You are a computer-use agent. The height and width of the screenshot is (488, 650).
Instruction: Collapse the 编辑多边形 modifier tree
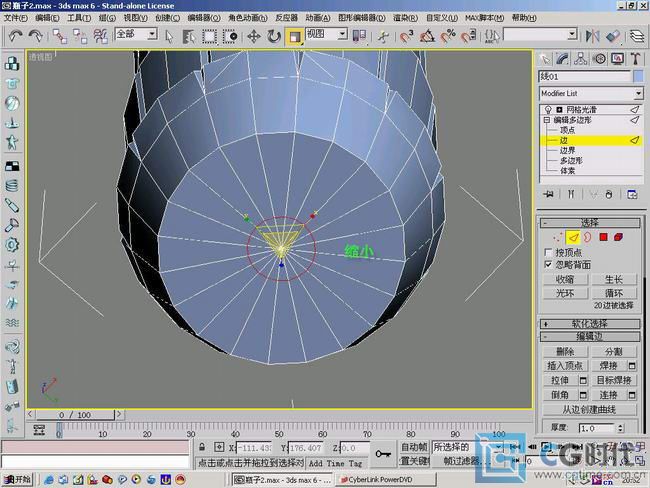click(x=546, y=120)
